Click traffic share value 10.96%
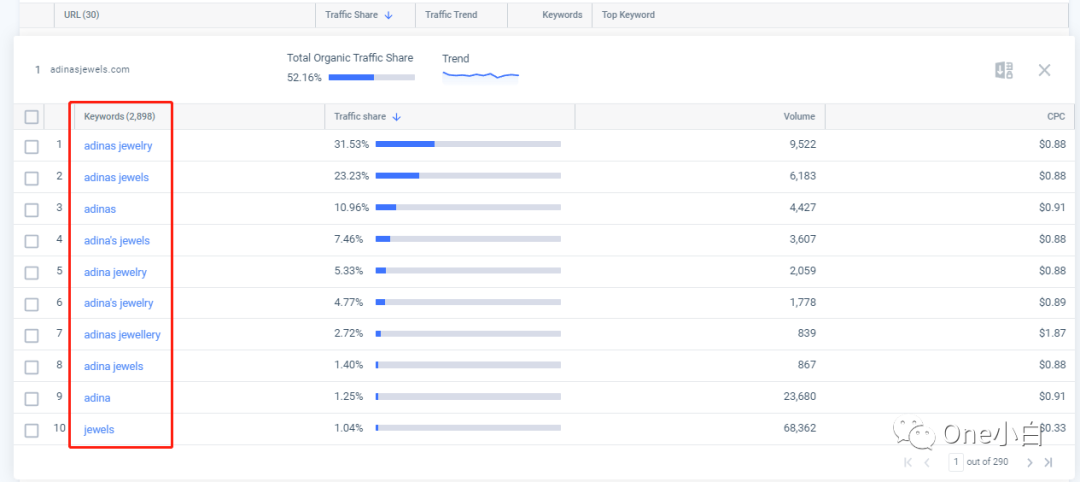1080x482 pixels. point(351,207)
